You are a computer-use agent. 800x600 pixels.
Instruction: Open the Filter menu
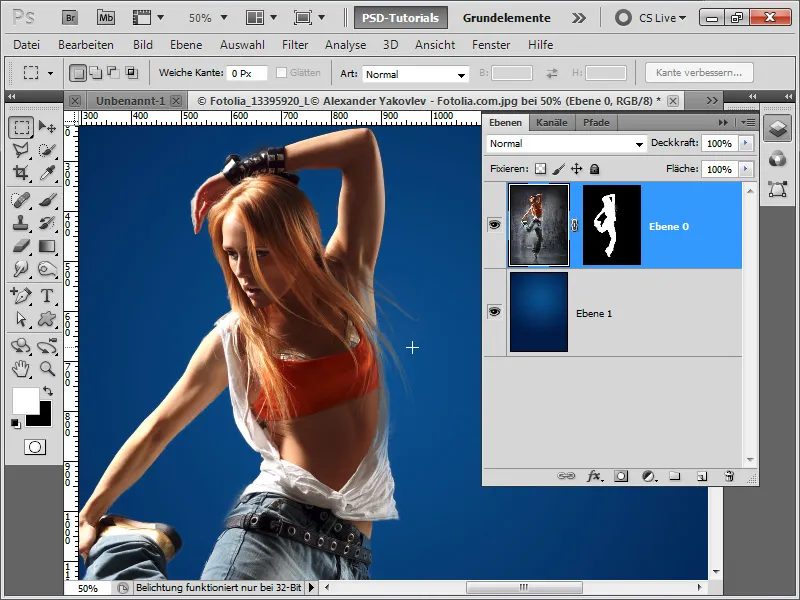click(x=295, y=45)
